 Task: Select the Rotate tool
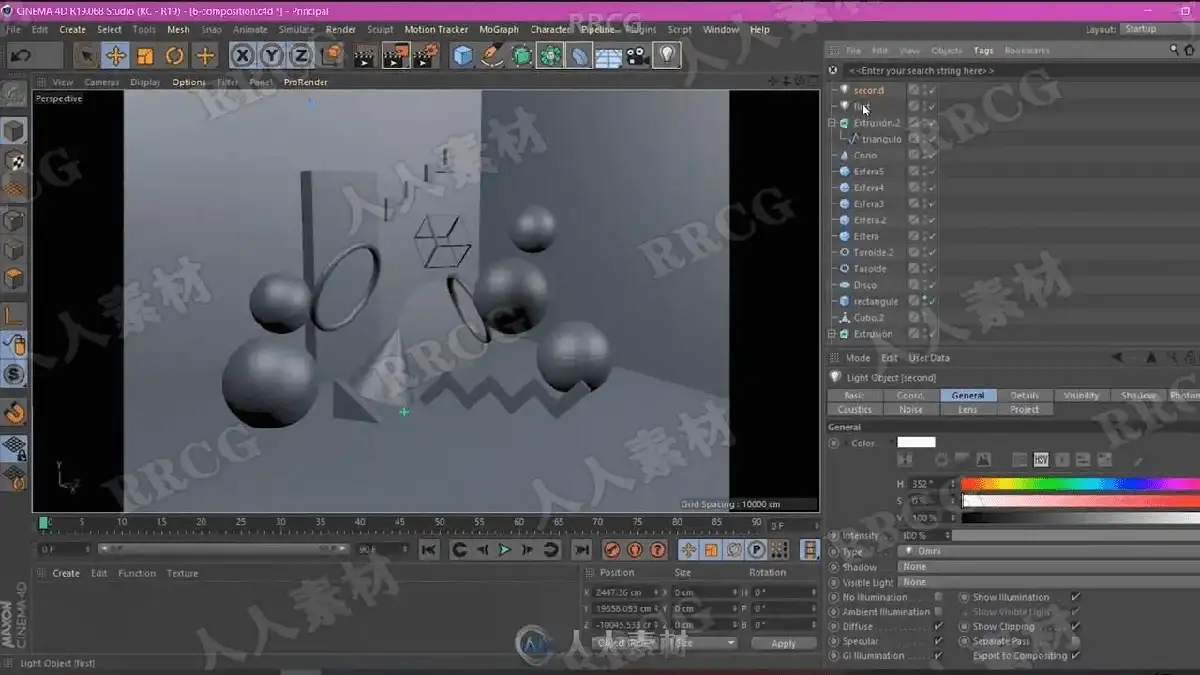175,55
